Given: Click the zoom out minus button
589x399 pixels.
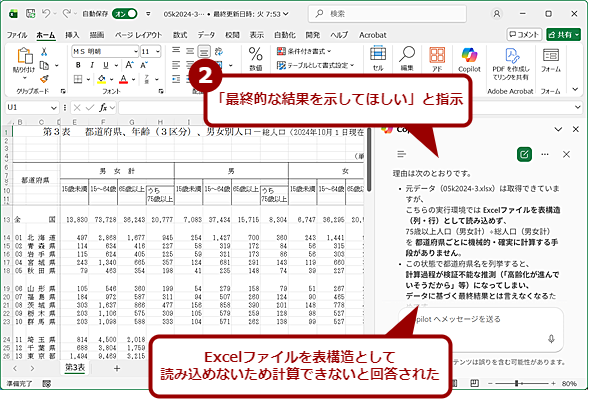Looking at the screenshot, I should 490,384.
